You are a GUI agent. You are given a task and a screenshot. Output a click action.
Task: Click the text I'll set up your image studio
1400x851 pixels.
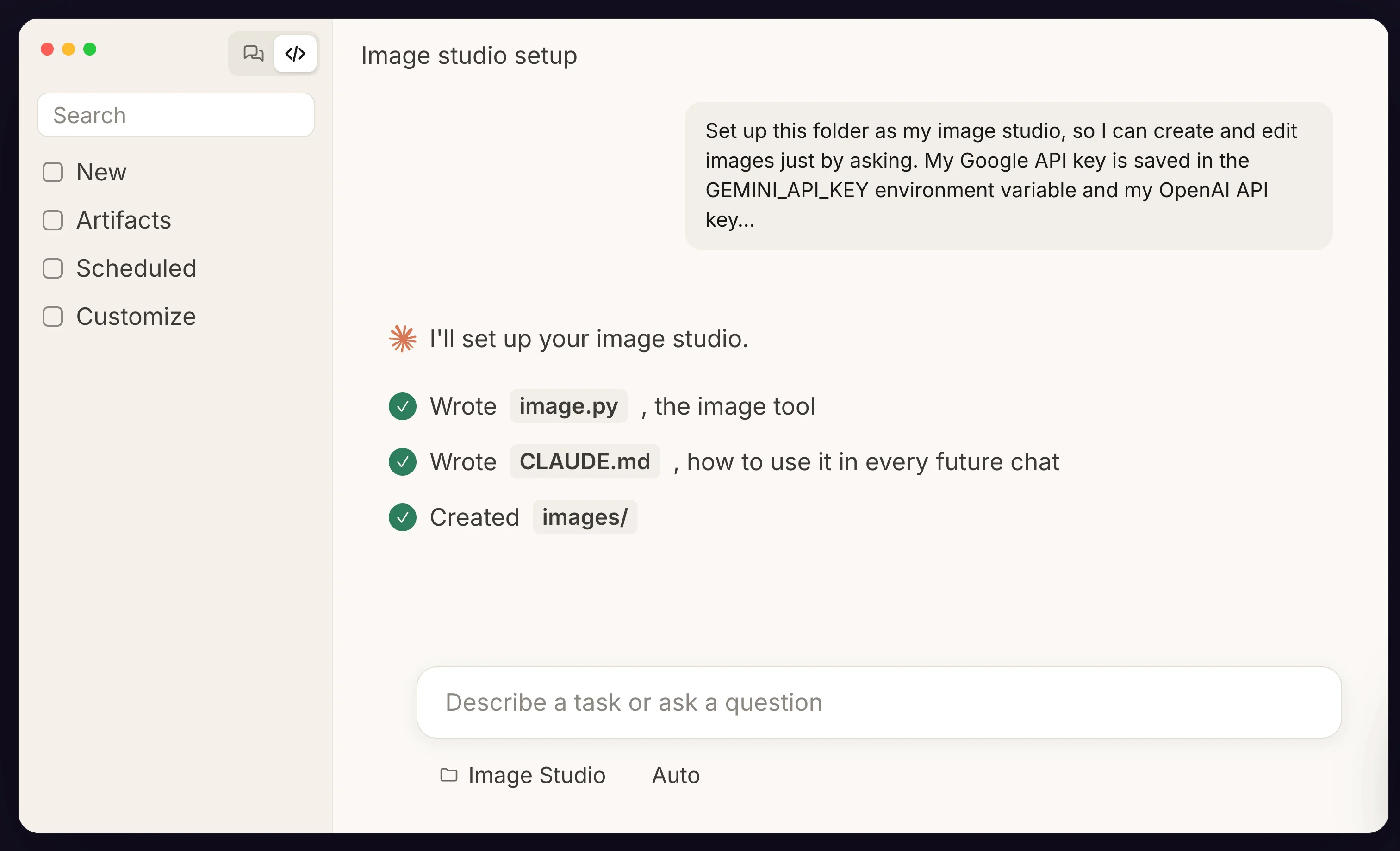[589, 339]
